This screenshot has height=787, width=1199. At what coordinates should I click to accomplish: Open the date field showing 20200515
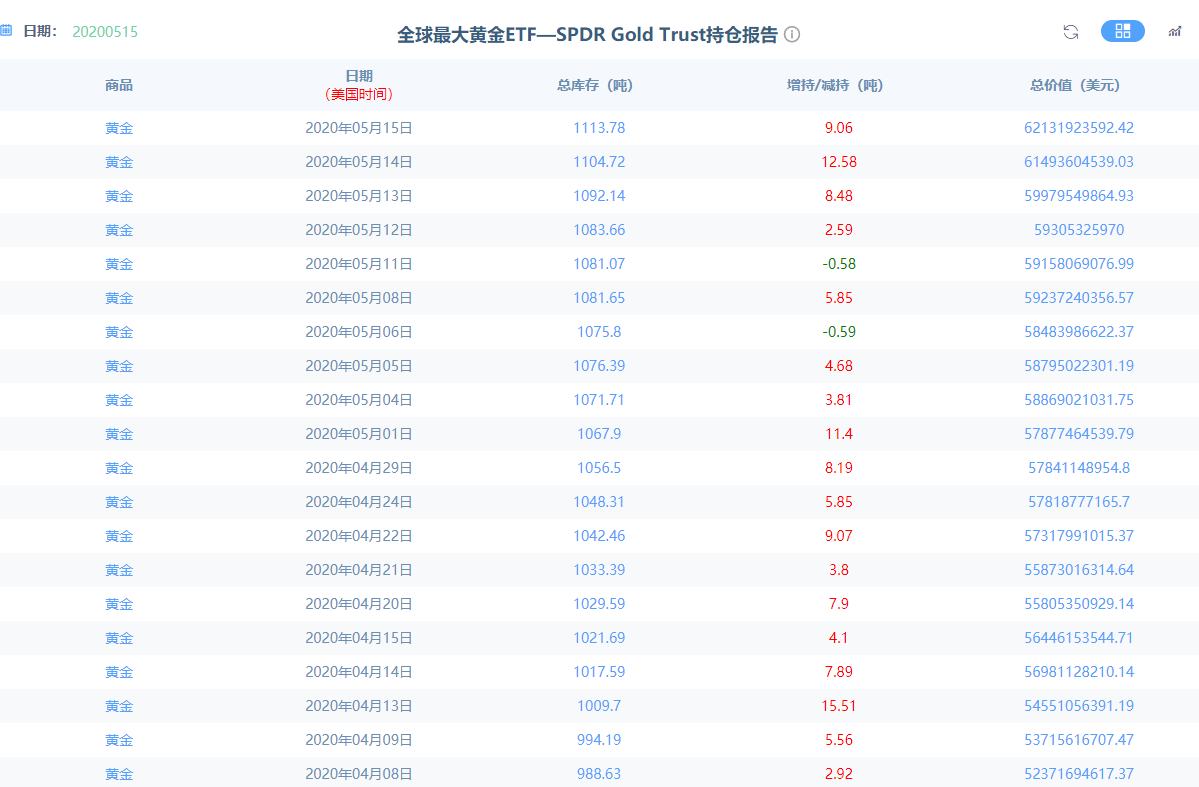pos(105,31)
